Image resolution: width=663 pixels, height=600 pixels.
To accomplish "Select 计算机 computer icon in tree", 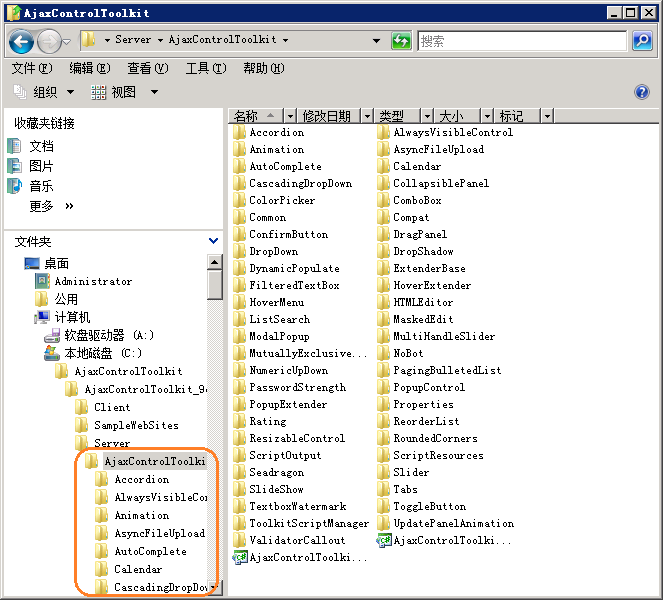I will pyautogui.click(x=42, y=317).
